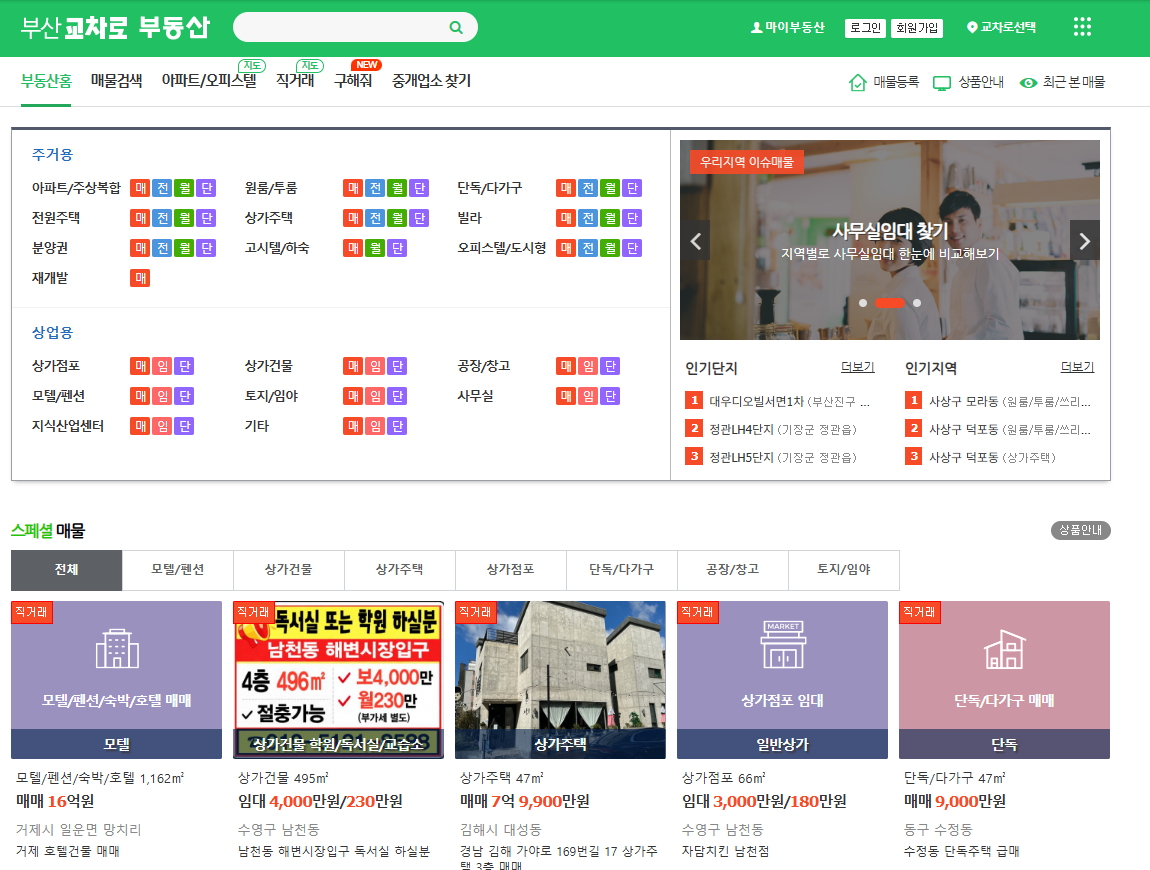The image size is (1150, 870).
Task: Select 토지/임야 special listings tab
Action: (x=844, y=570)
